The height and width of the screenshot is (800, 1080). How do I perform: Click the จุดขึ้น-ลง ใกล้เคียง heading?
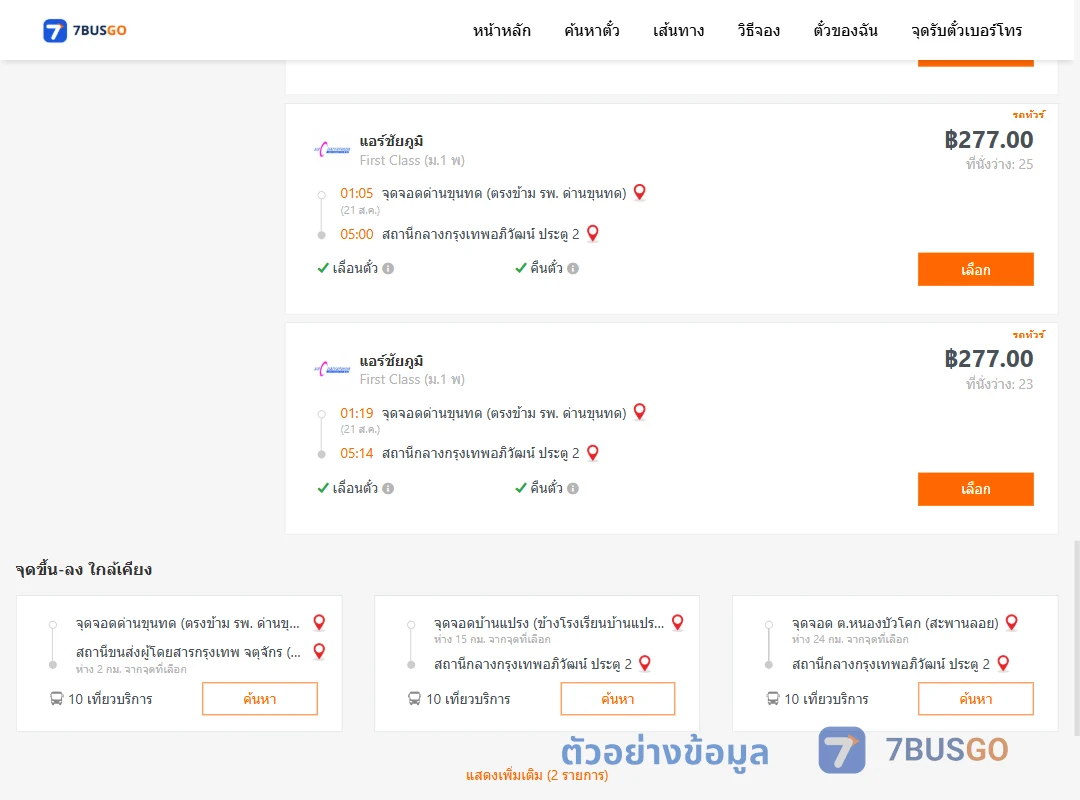click(84, 570)
